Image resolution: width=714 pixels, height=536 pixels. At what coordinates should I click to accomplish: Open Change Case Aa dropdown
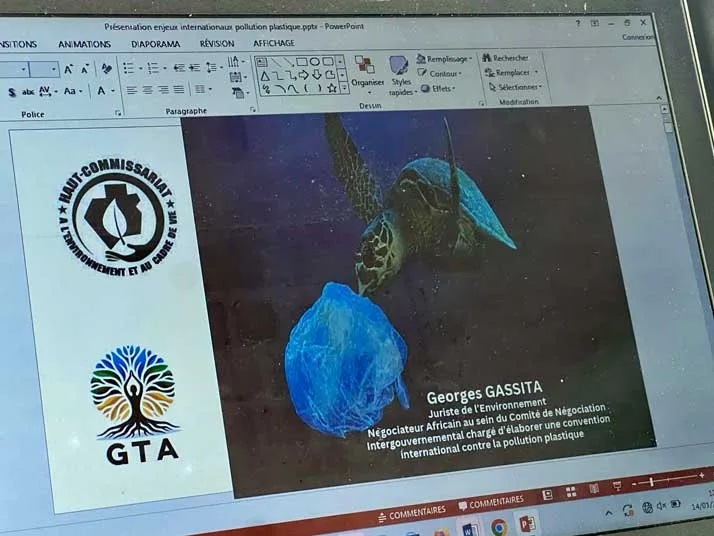pyautogui.click(x=73, y=91)
